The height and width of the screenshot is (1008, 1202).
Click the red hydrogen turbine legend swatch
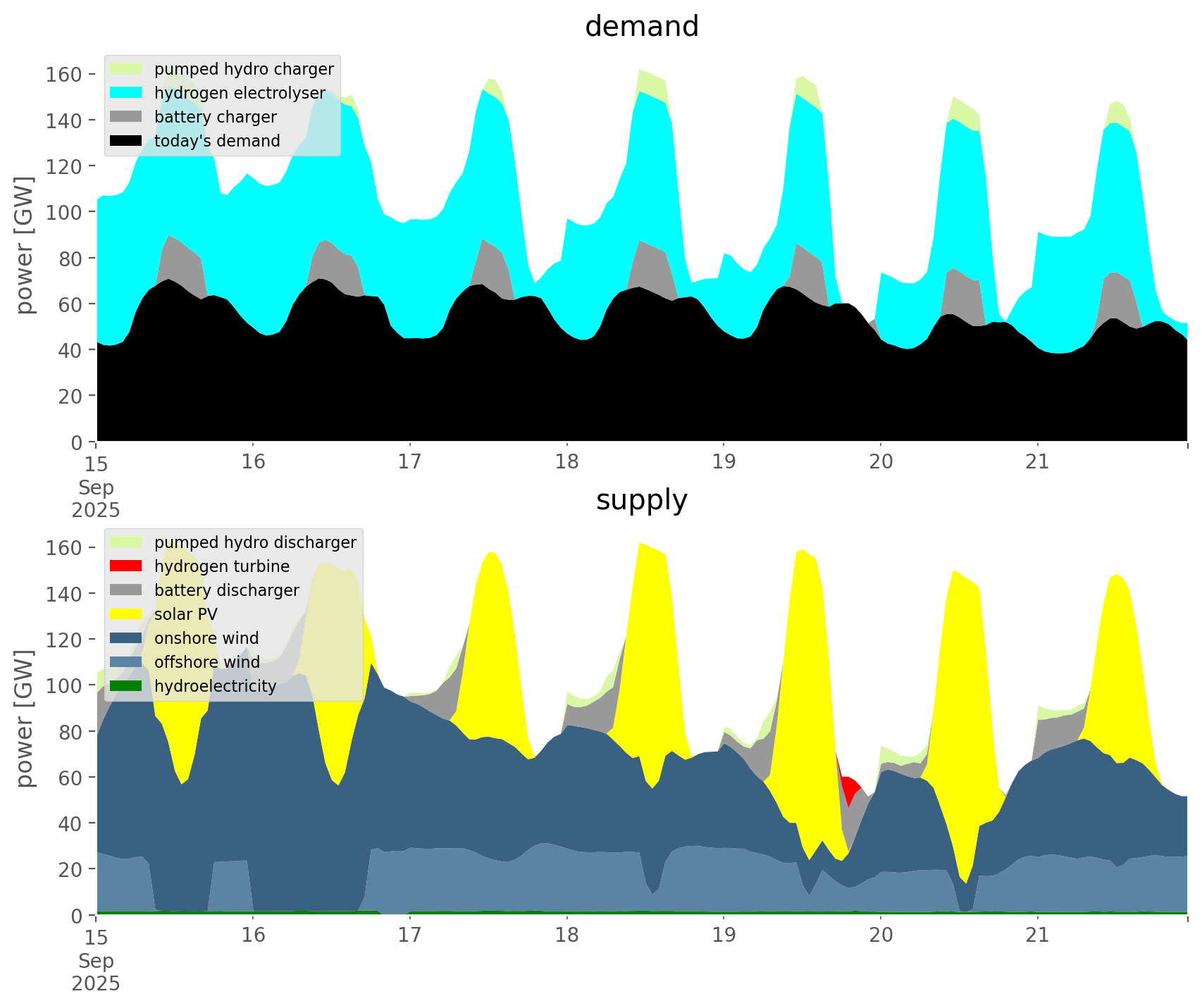pyautogui.click(x=127, y=566)
